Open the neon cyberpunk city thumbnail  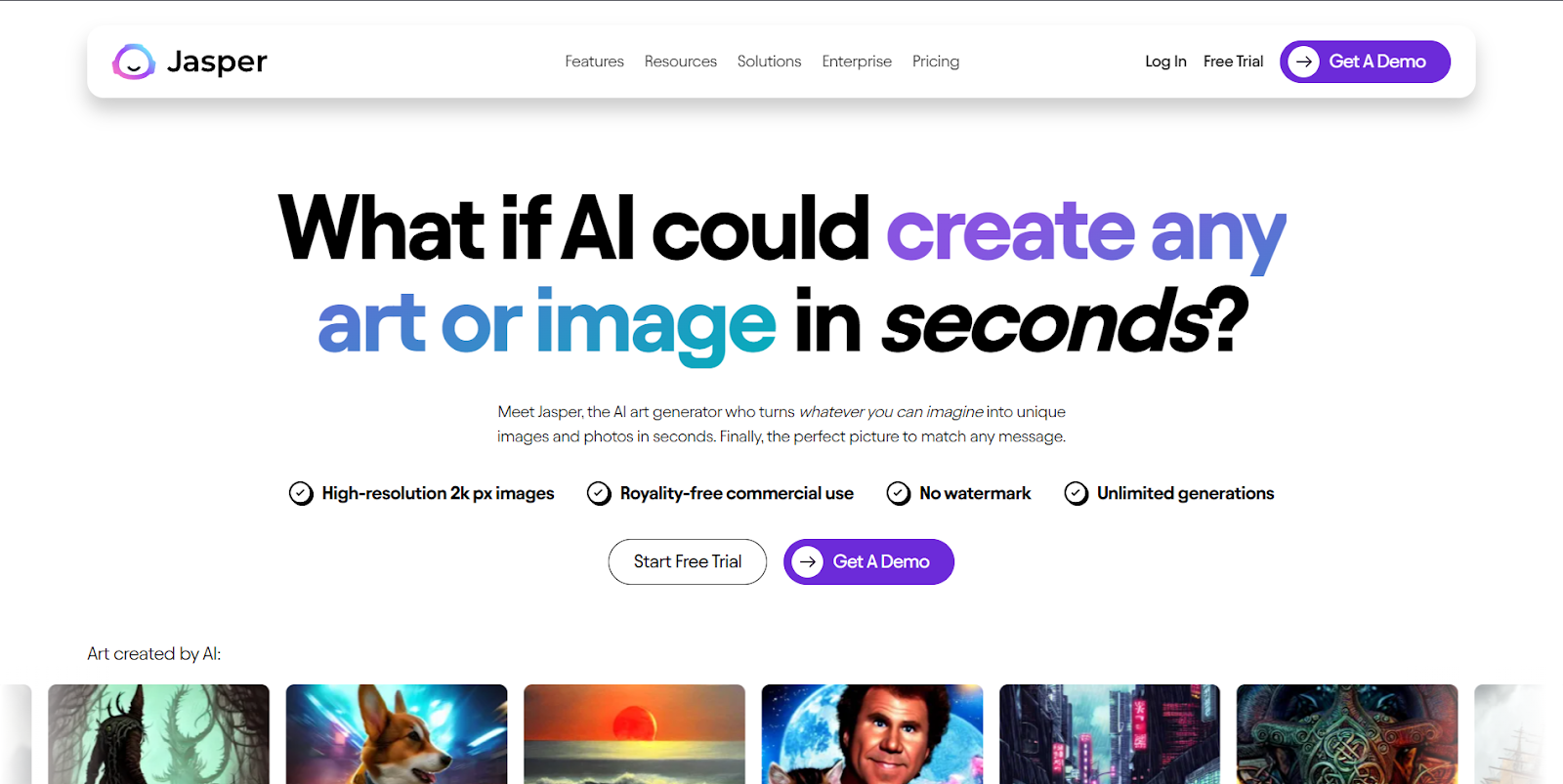pyautogui.click(x=1110, y=734)
